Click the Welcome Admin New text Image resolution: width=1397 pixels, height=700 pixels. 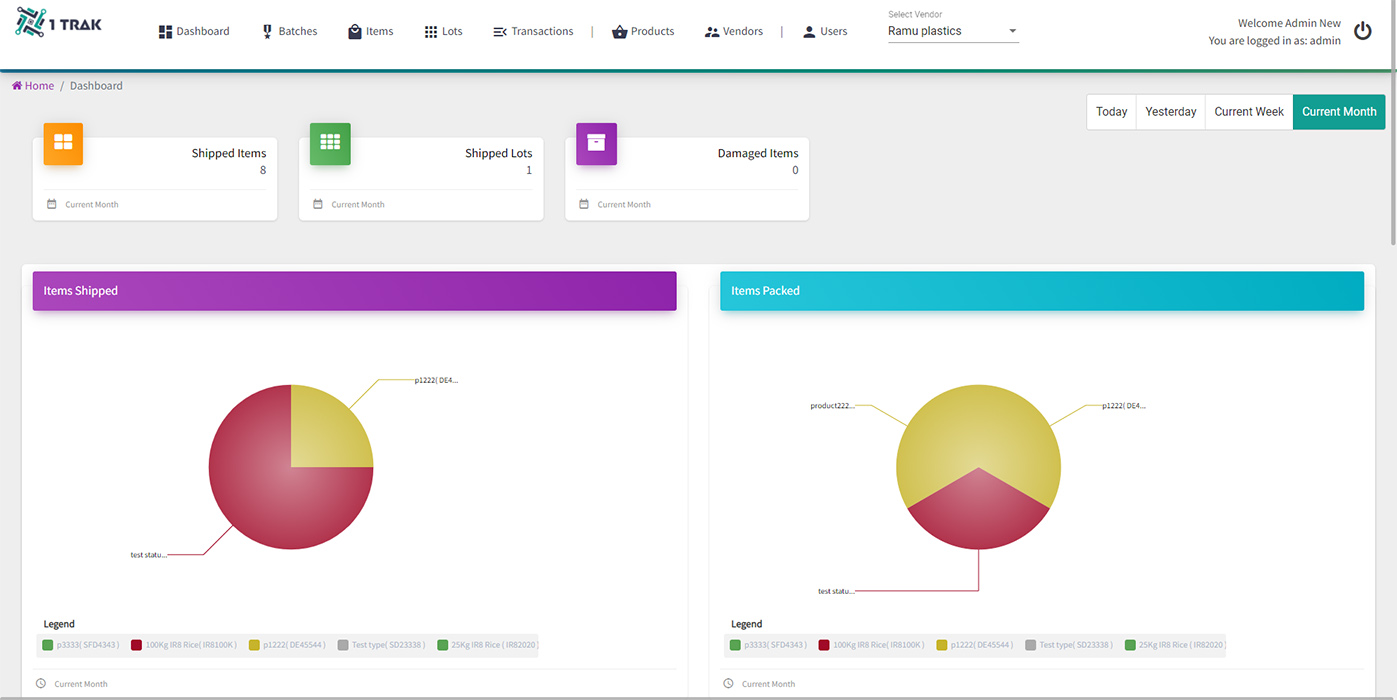click(1289, 23)
